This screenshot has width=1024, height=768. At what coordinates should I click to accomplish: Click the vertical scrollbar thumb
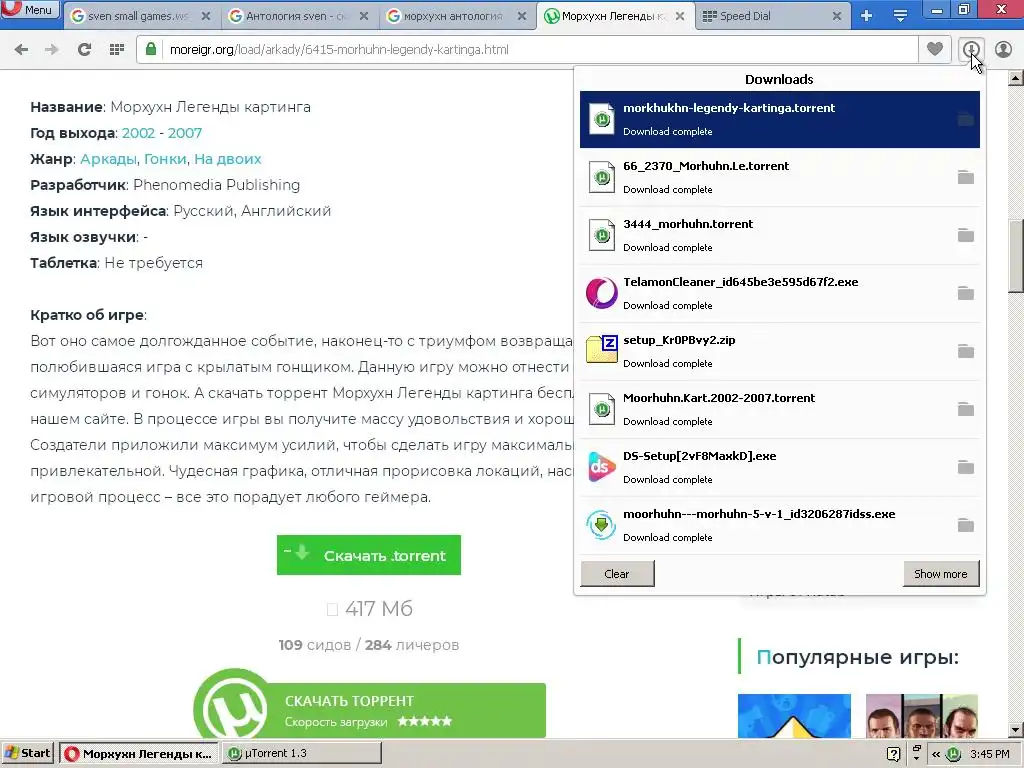[x=1016, y=257]
